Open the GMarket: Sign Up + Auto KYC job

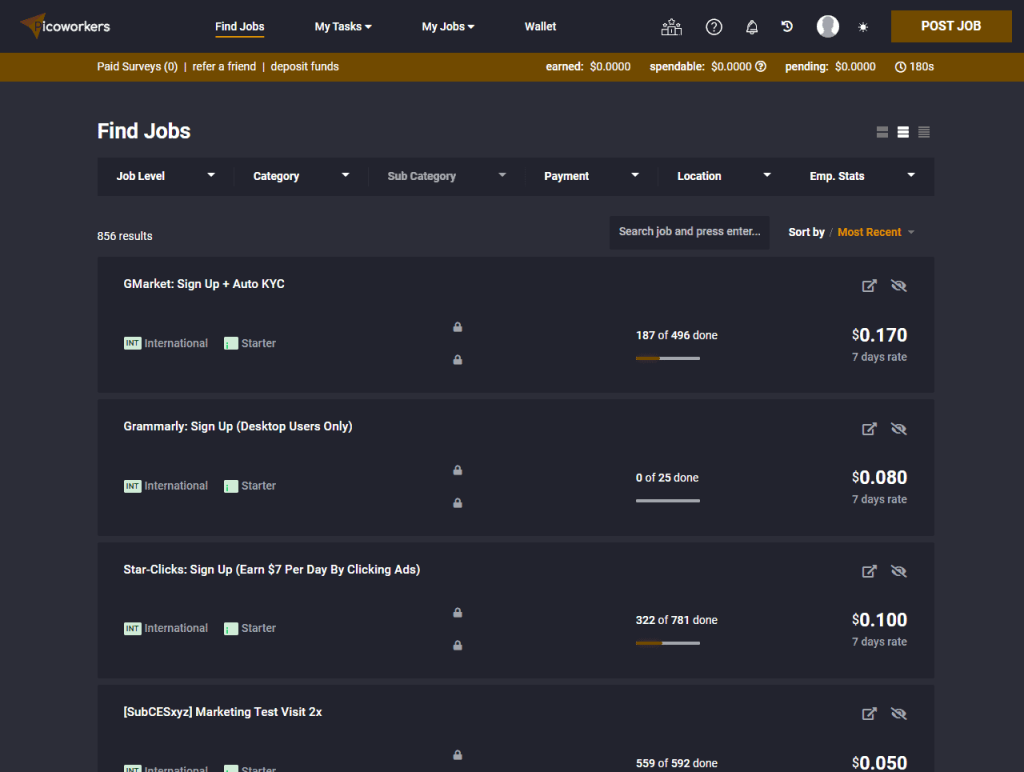coord(204,284)
